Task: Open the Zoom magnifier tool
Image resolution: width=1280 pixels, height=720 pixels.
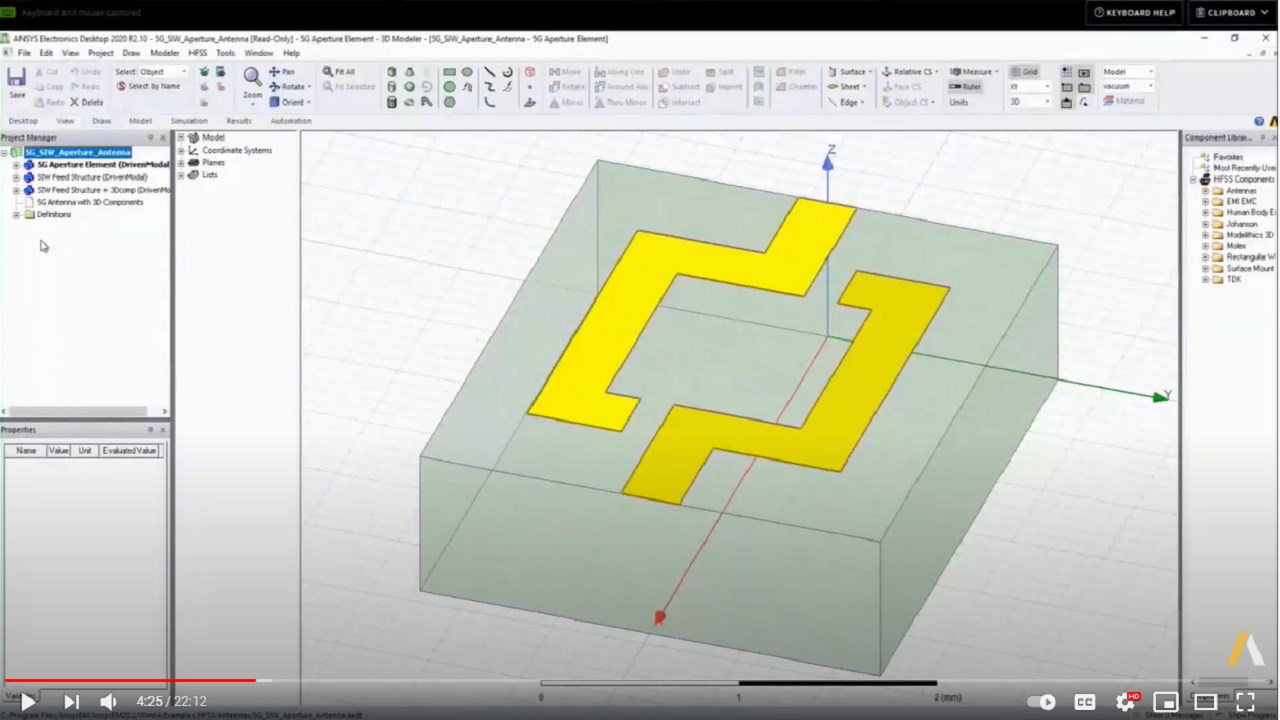Action: [252, 82]
